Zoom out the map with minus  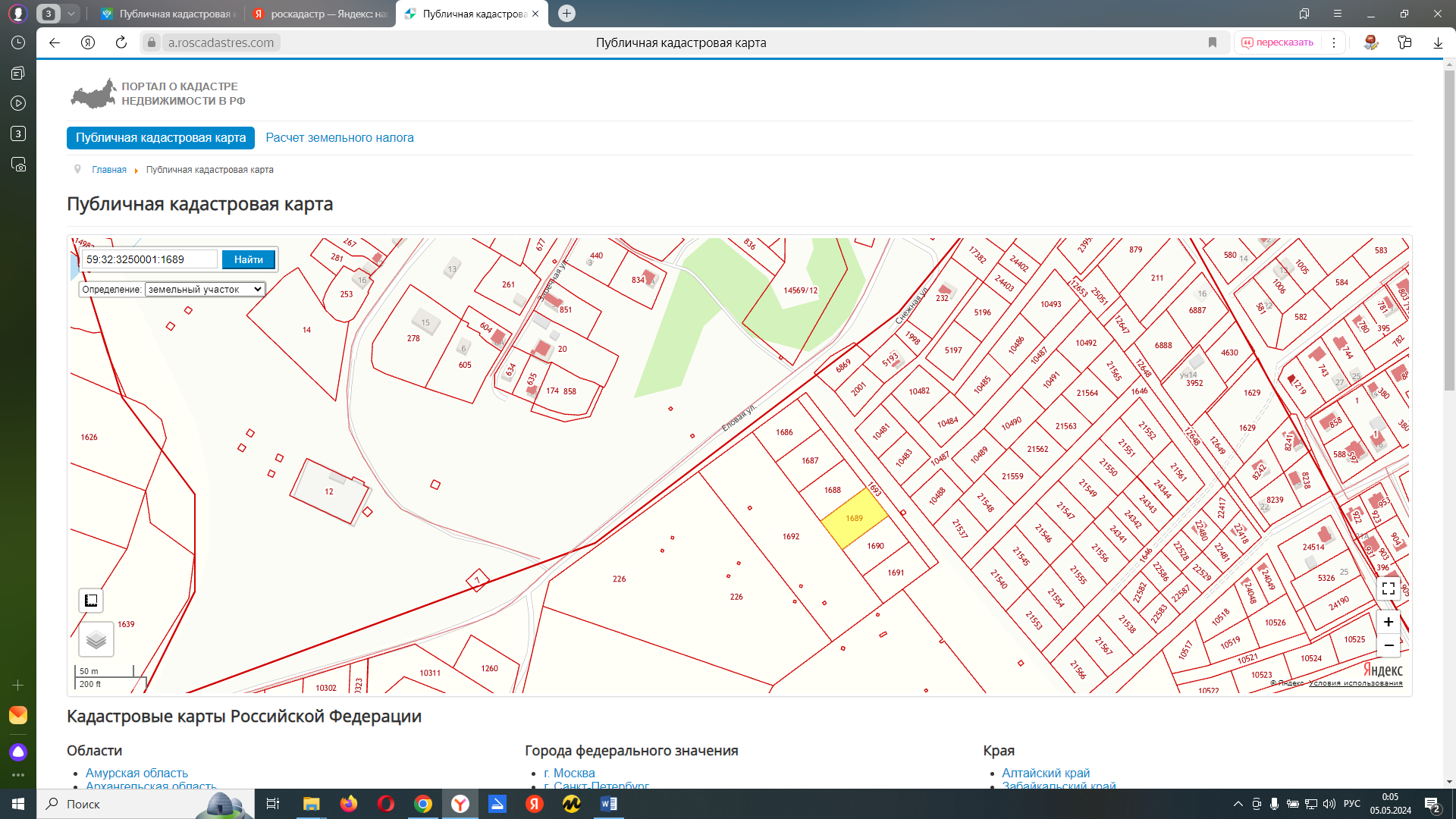coord(1388,645)
